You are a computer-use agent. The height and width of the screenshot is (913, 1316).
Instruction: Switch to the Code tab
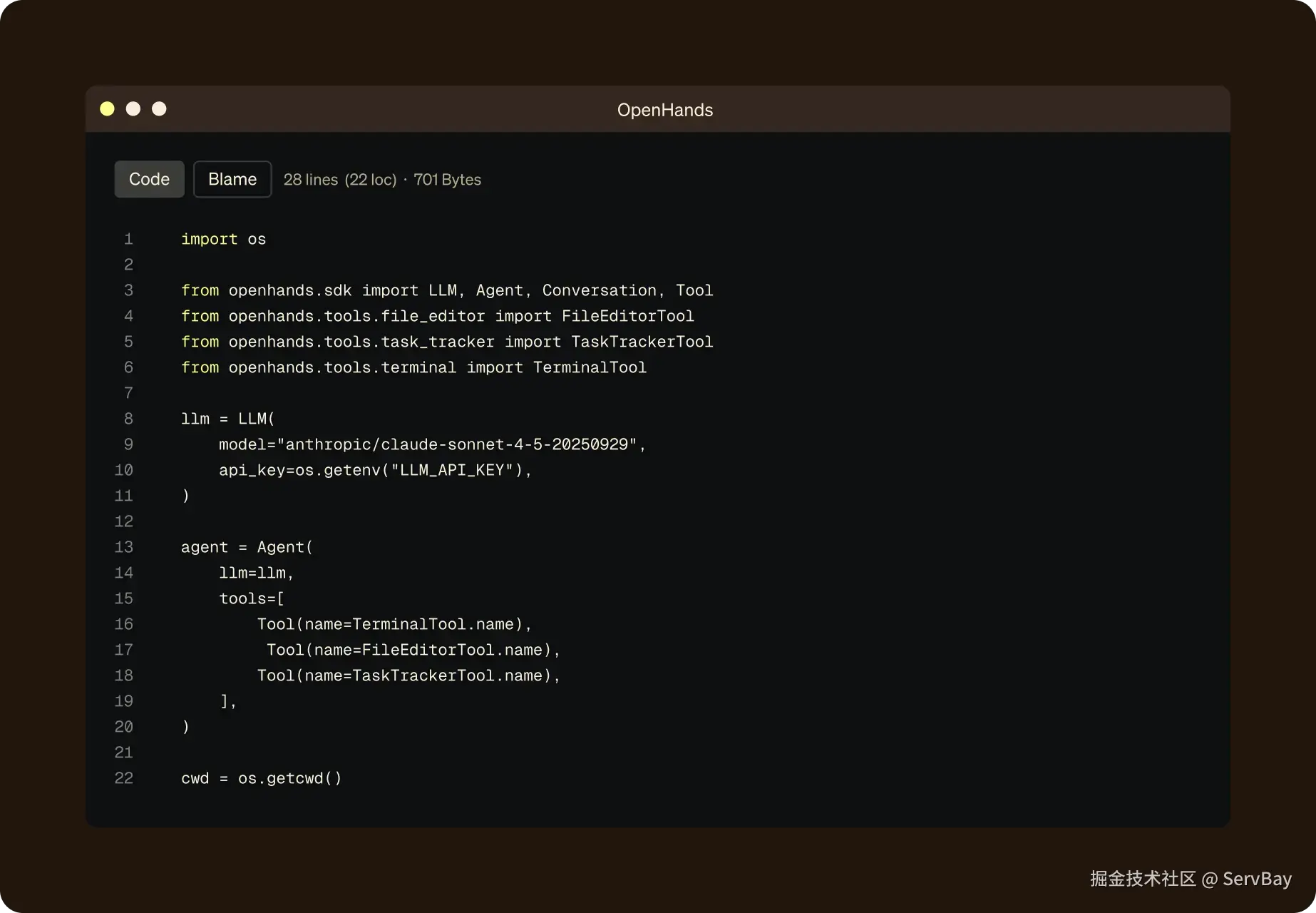[149, 179]
